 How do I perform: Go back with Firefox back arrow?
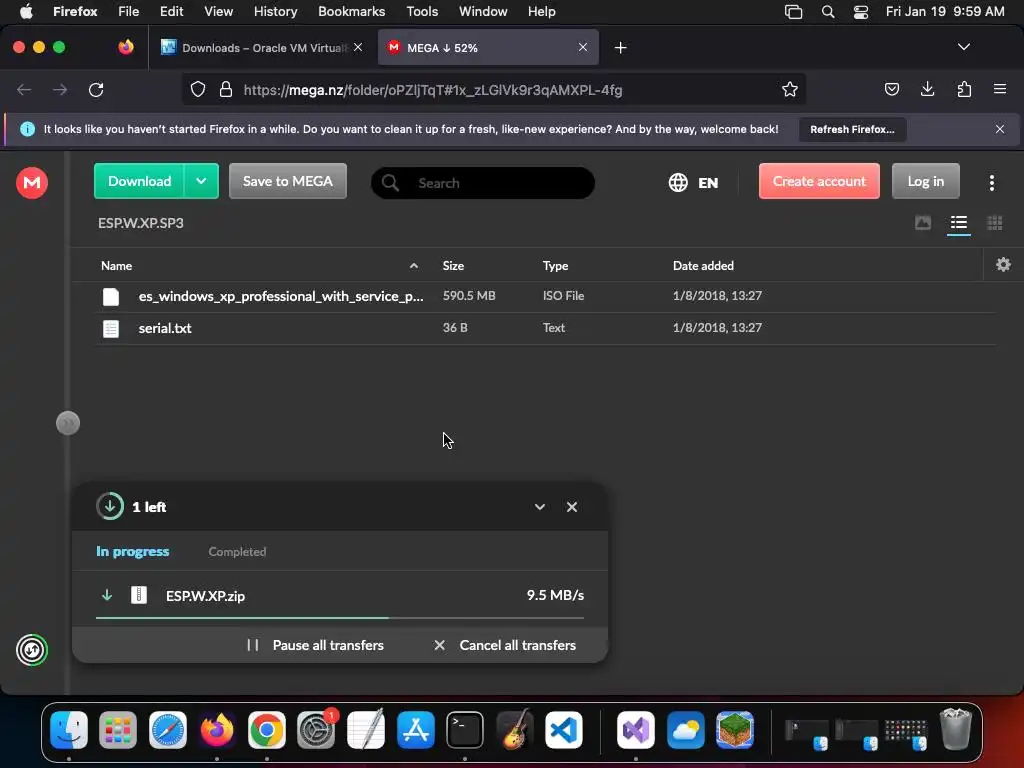tap(24, 90)
